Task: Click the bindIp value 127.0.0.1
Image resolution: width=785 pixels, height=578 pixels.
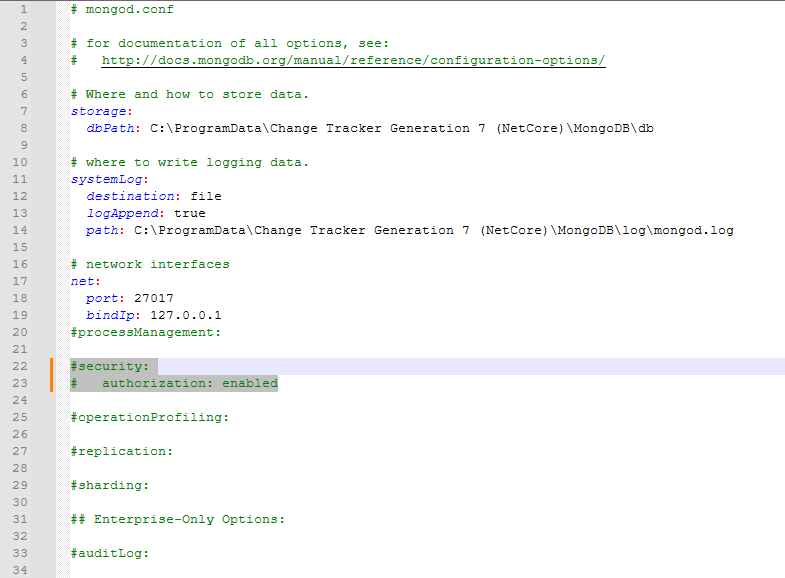Action: (186, 315)
